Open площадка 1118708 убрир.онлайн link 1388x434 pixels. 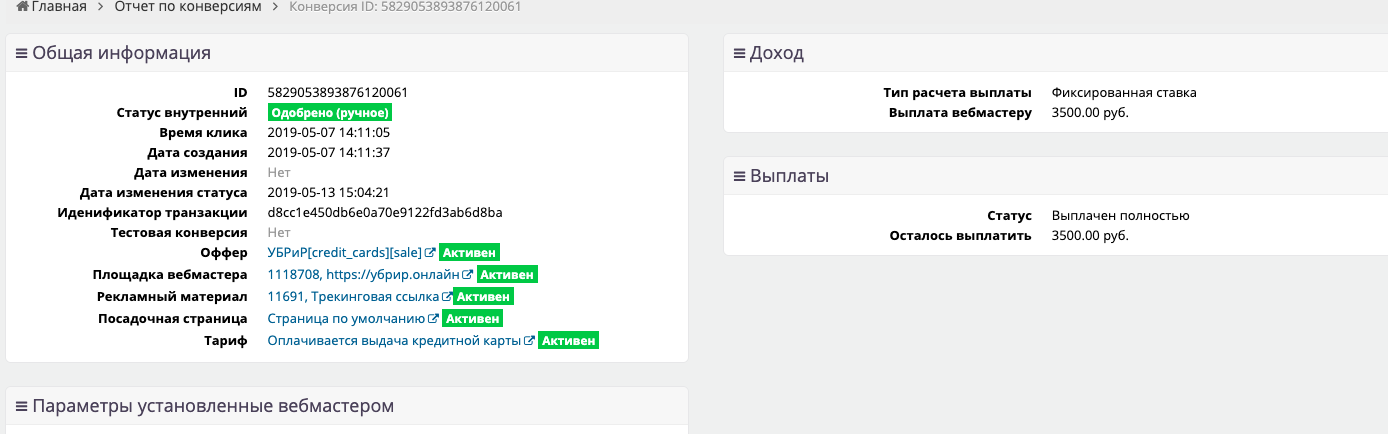pyautogui.click(x=363, y=275)
